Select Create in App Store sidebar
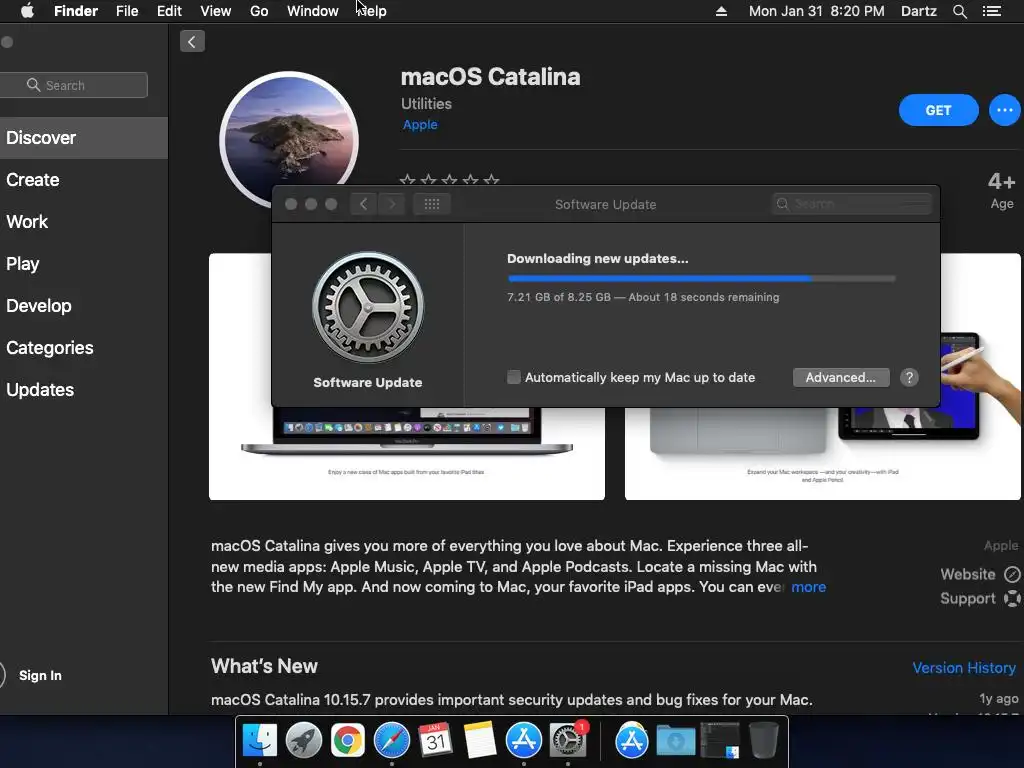 [84, 180]
